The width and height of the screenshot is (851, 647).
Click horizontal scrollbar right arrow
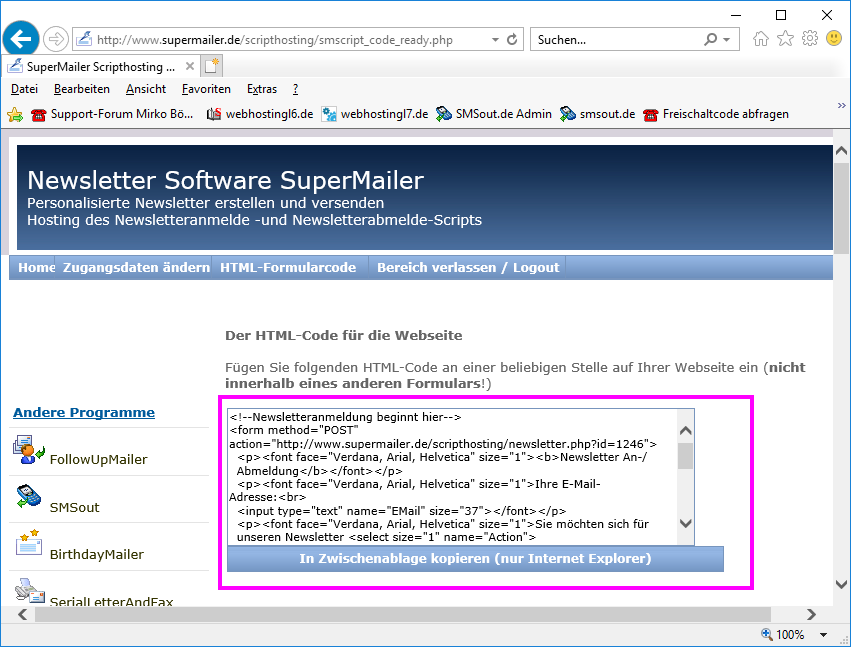tap(811, 614)
